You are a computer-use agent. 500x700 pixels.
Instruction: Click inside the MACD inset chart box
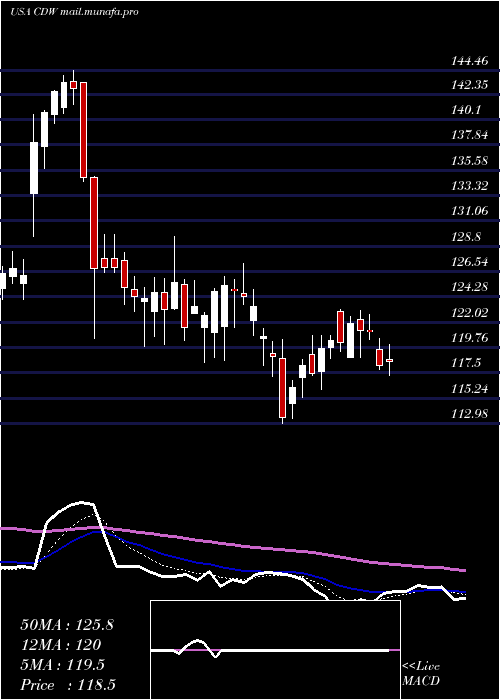(x=275, y=650)
